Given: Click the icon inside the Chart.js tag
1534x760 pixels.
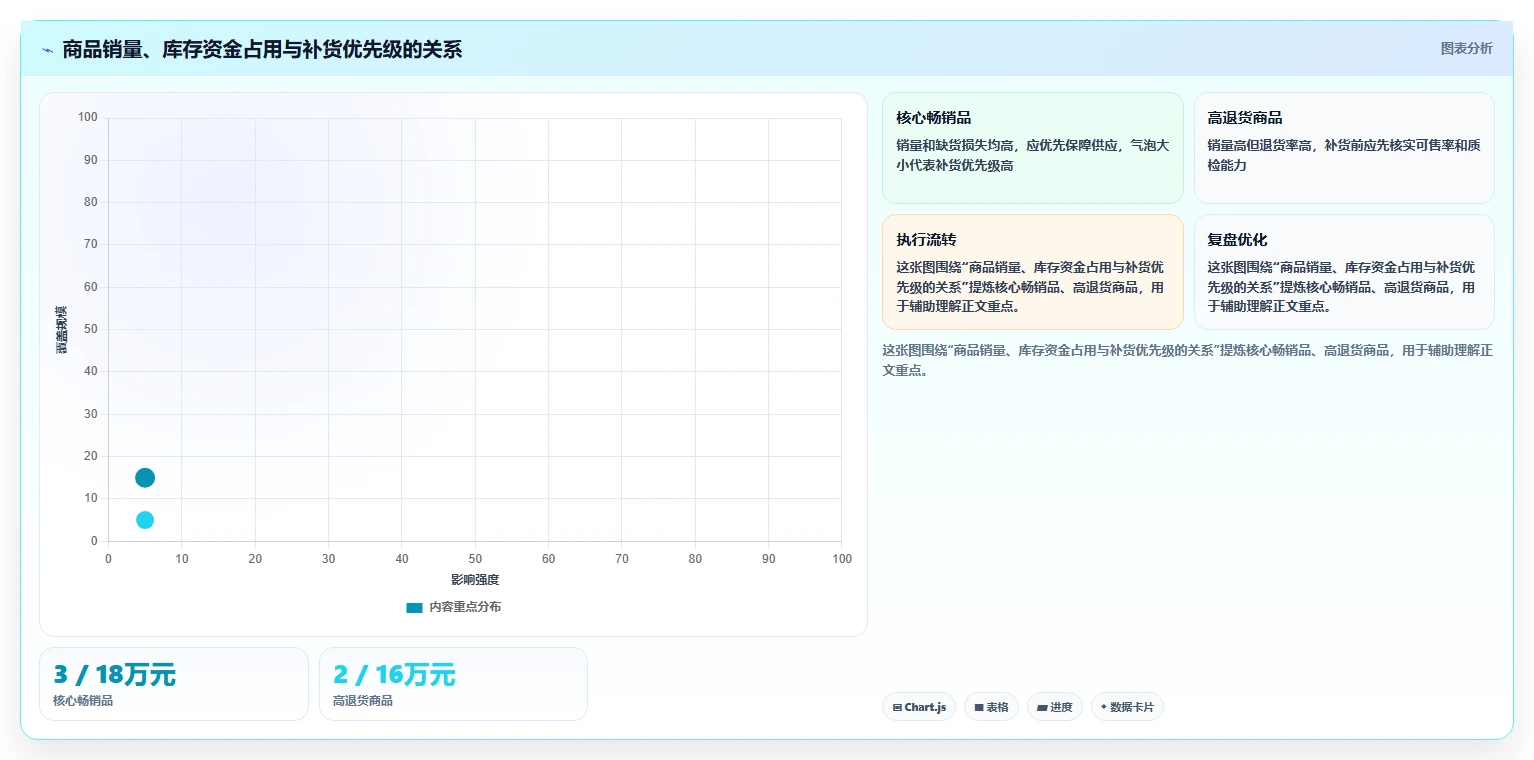Looking at the screenshot, I should tap(897, 708).
